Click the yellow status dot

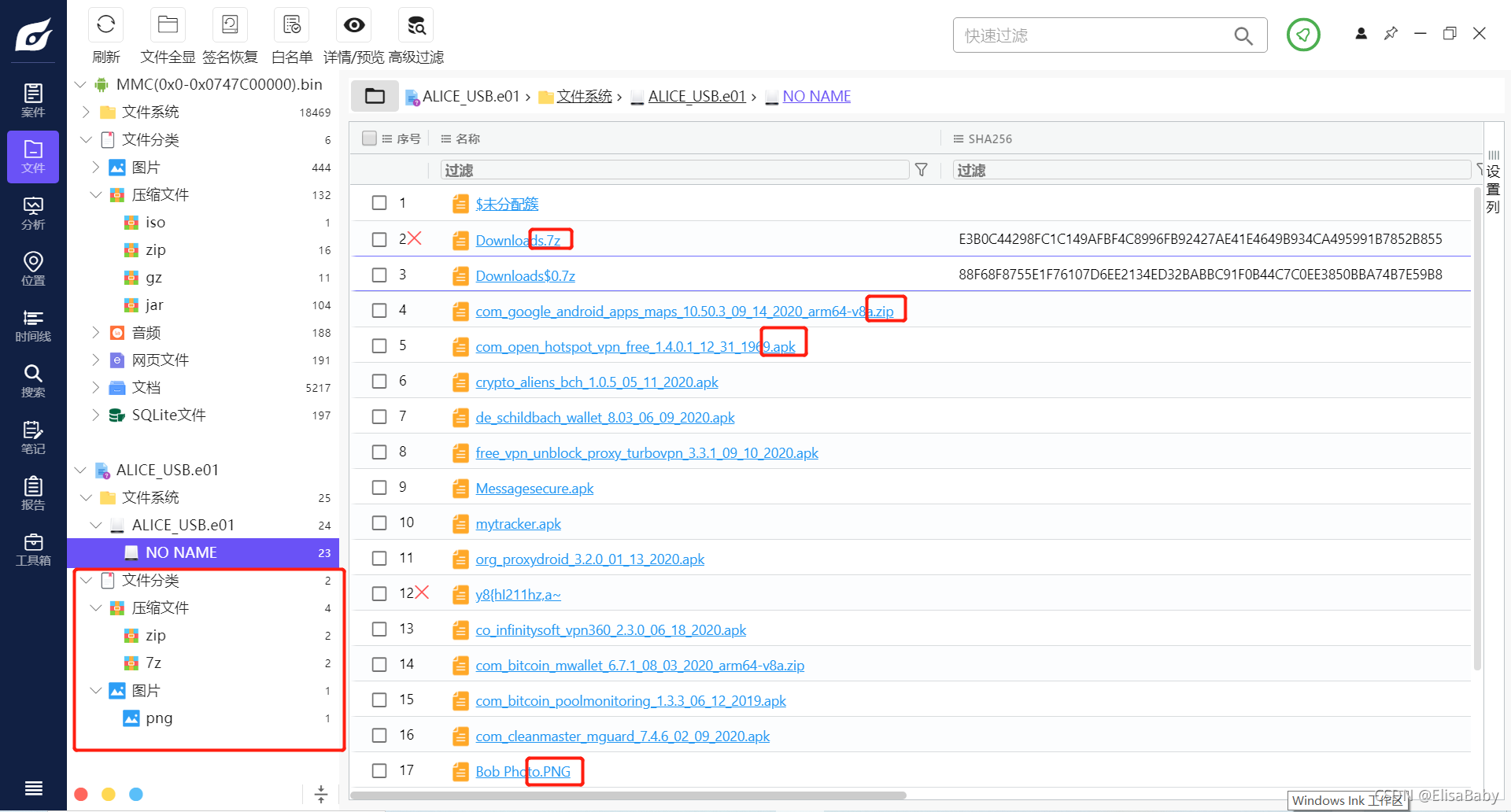109,794
